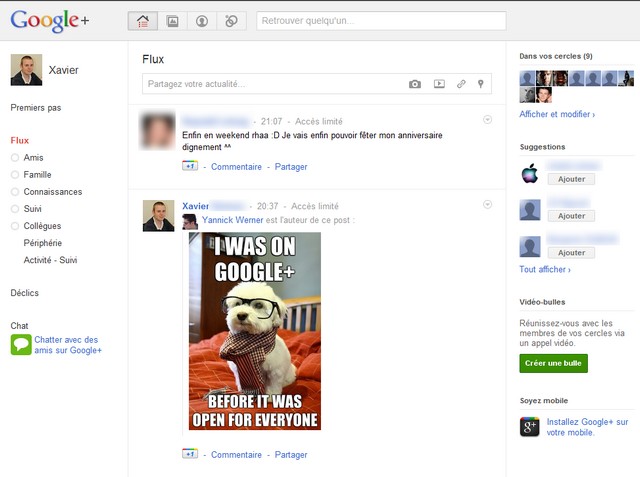The image size is (640, 477).
Task: Add location with the pin icon
Action: point(481,84)
